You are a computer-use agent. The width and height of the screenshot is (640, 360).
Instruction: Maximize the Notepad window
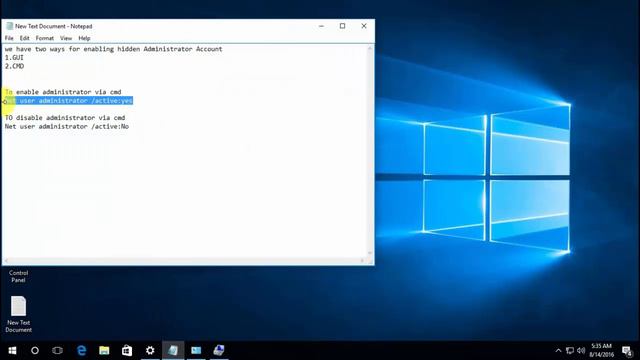pos(342,26)
